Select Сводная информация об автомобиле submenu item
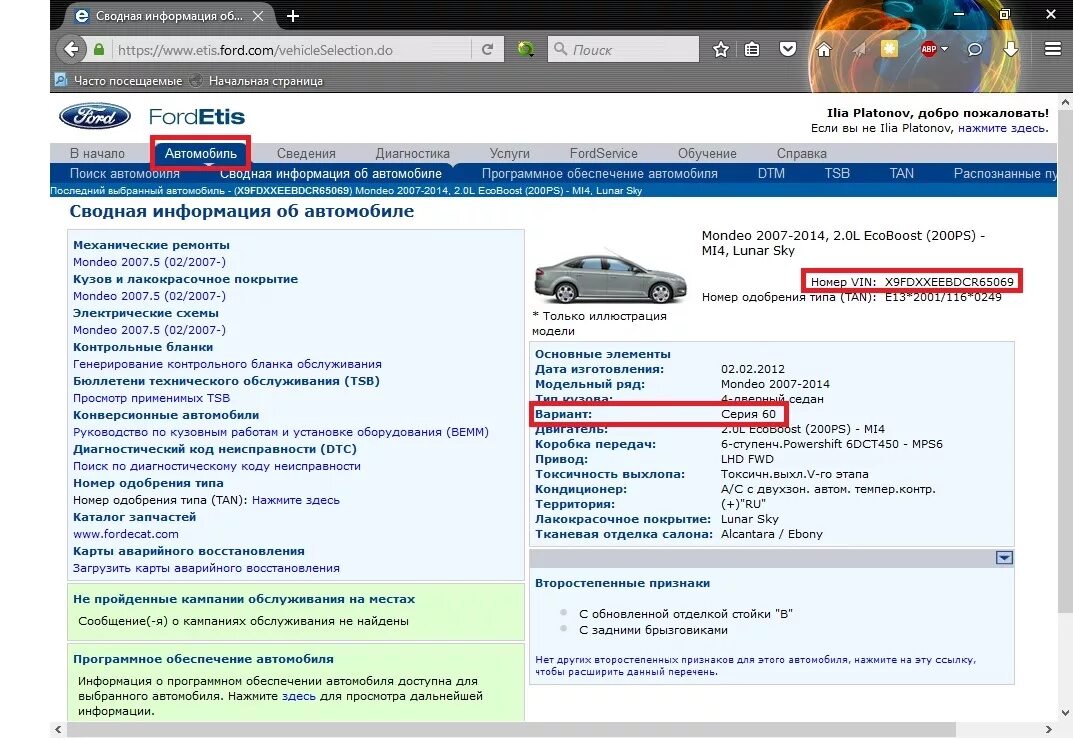1073x740 pixels. point(331,173)
